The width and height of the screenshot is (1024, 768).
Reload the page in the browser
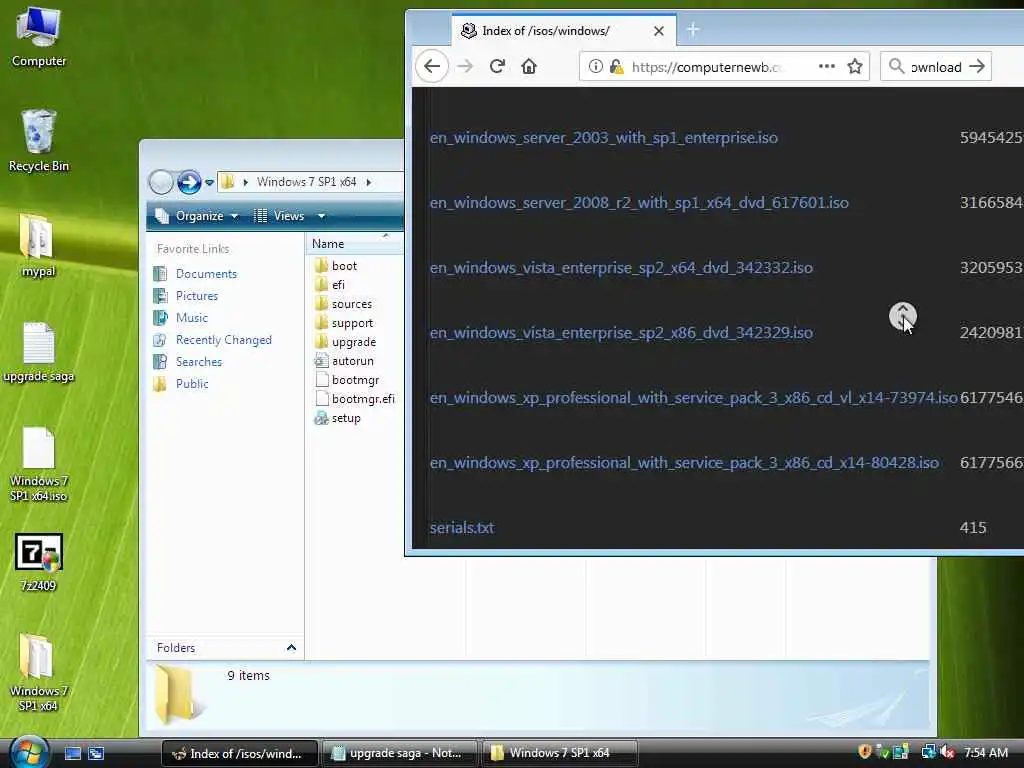point(497,66)
